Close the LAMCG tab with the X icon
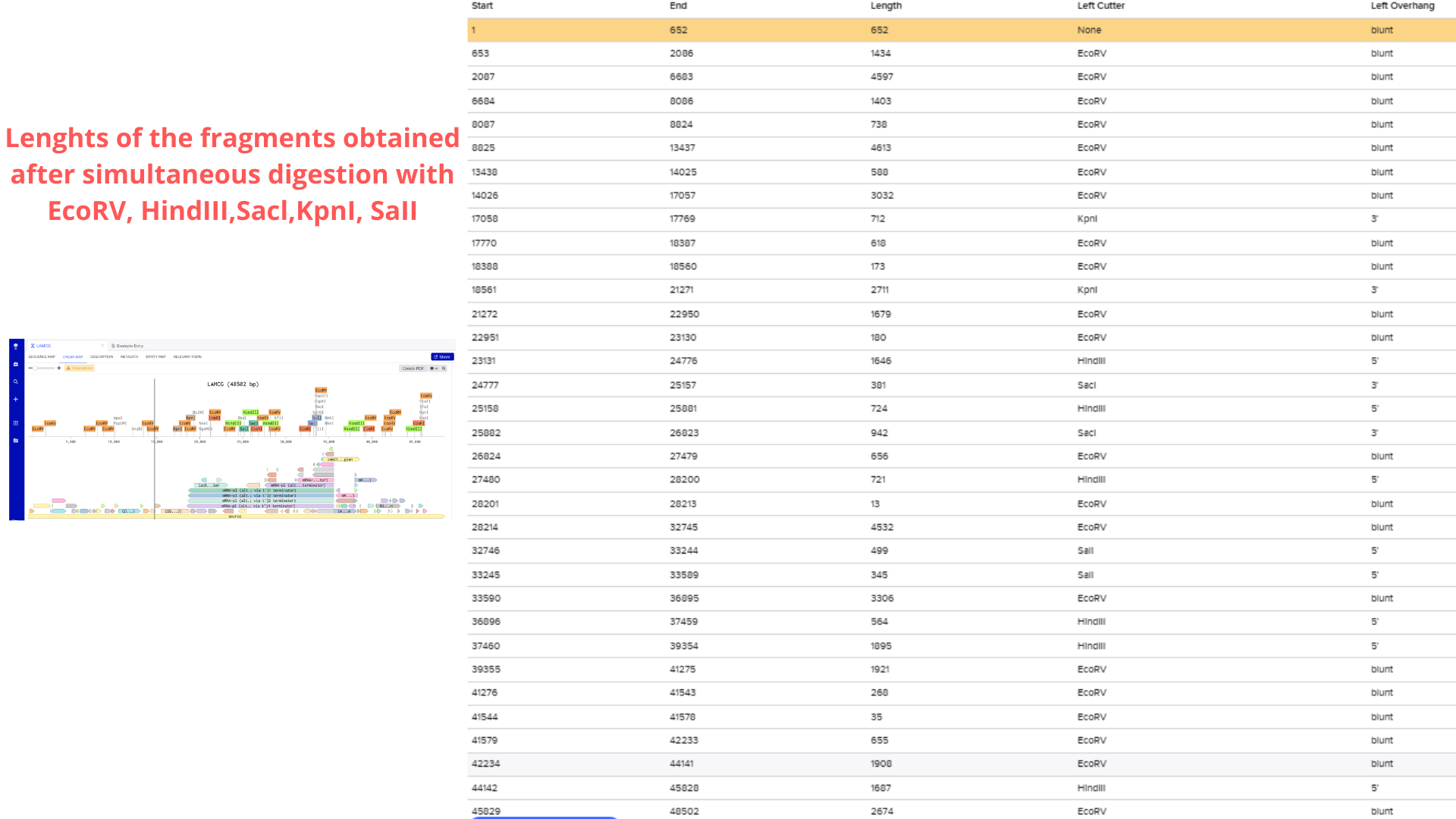1456x819 pixels. pyautogui.click(x=102, y=346)
